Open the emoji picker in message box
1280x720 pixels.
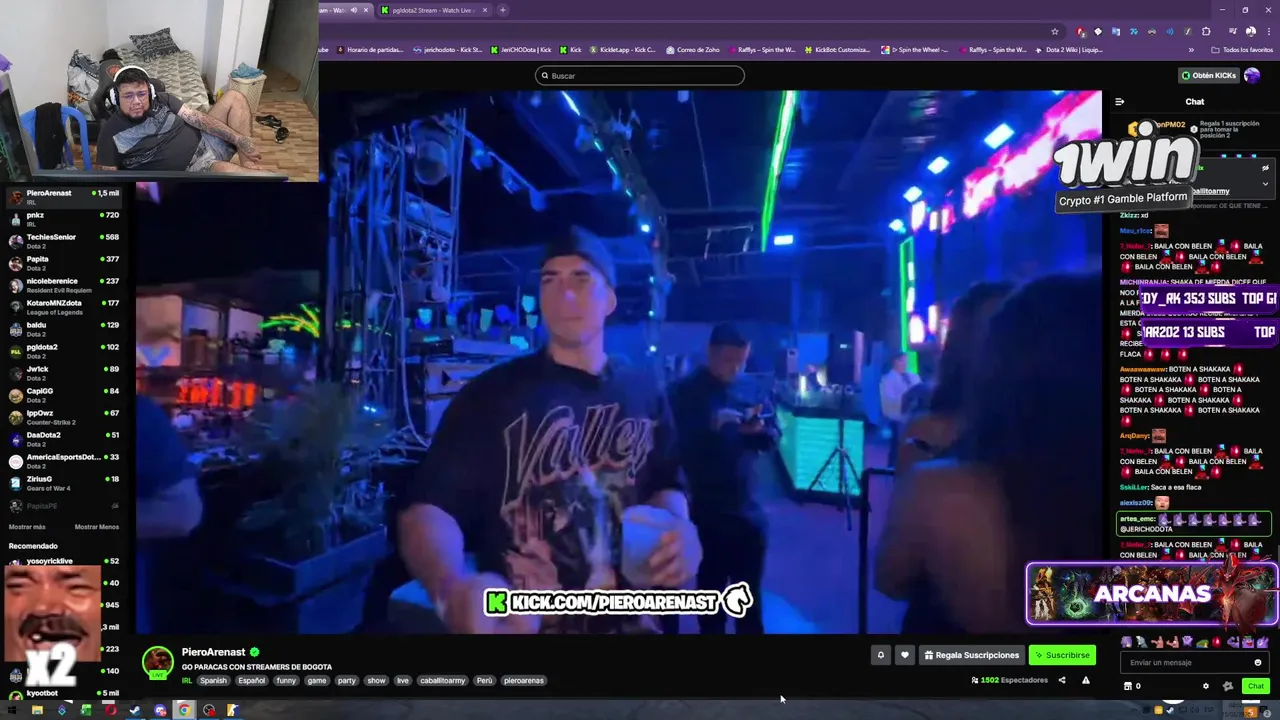coord(1258,662)
